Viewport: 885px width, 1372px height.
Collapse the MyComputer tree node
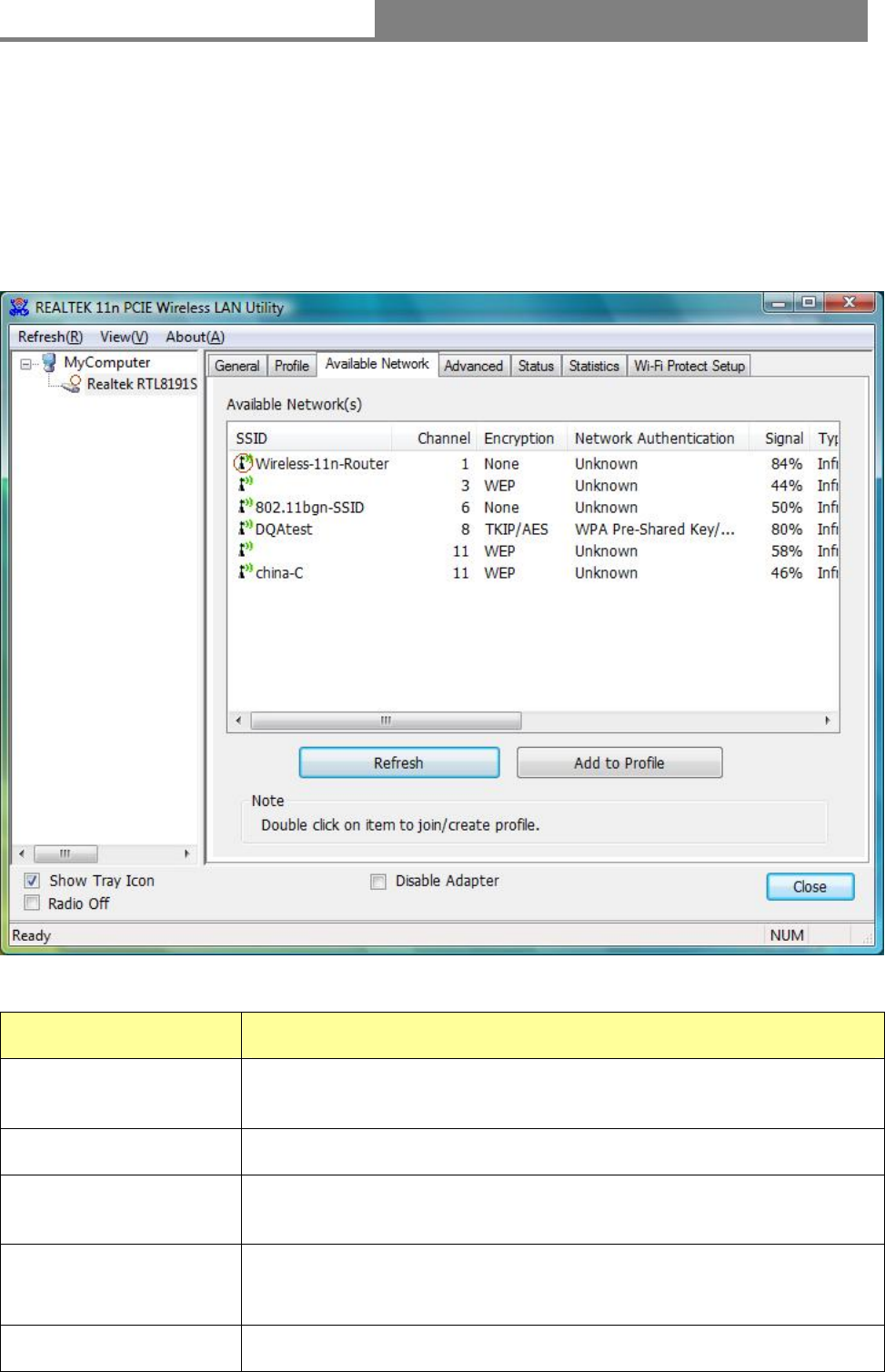[x=26, y=363]
